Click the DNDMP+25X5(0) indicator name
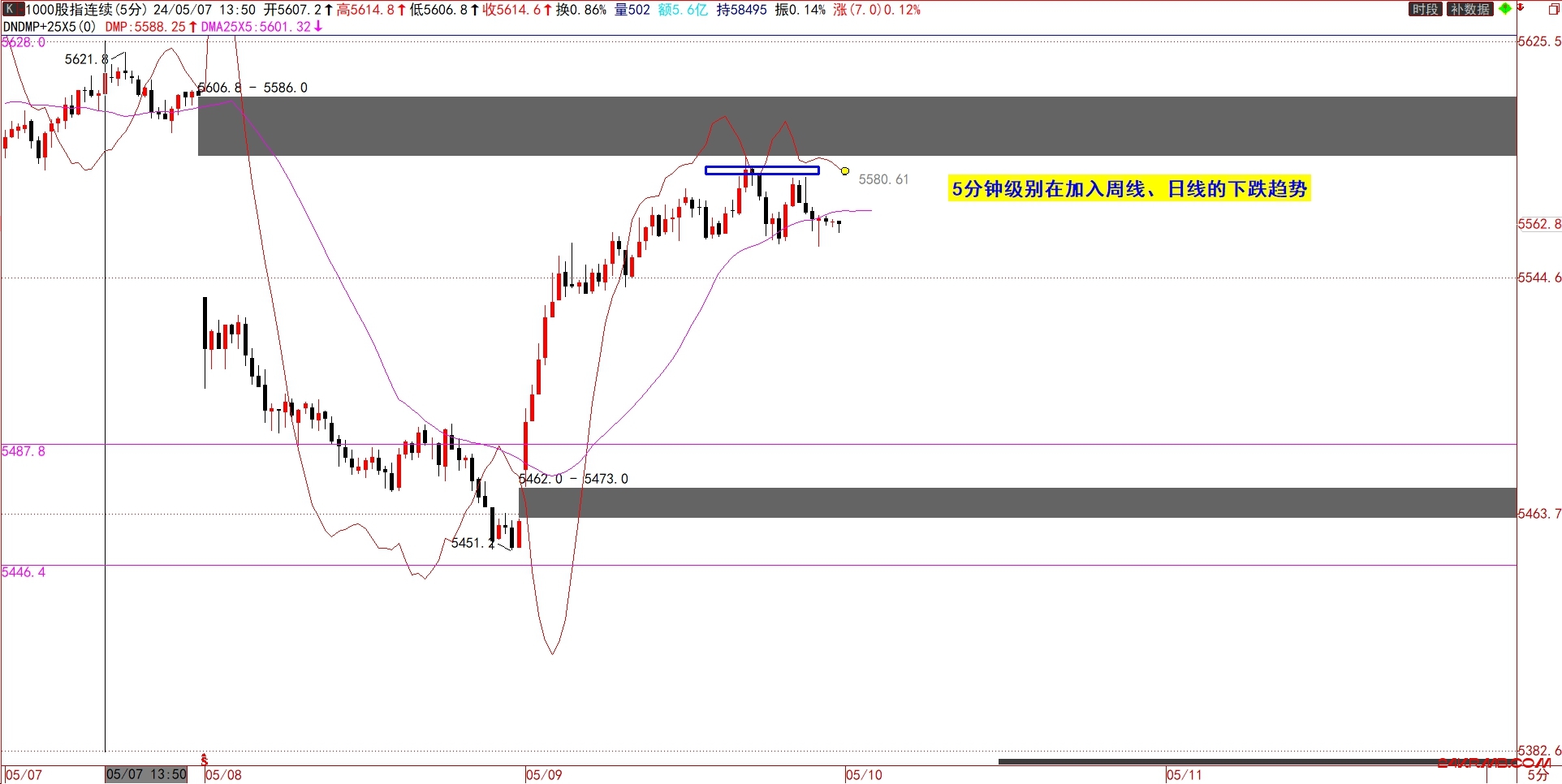This screenshot has height=784, width=1562. point(50,26)
